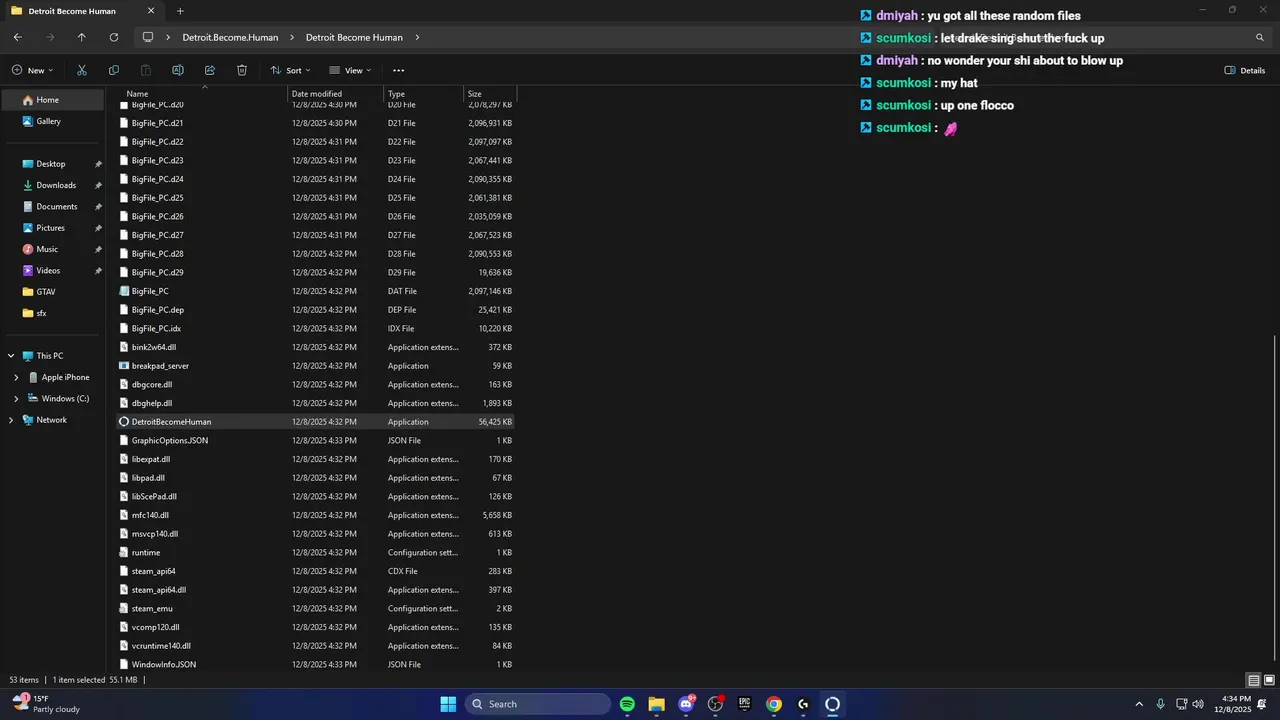Toggle the Details pane button
Screen dimensions: 1280x720
[x=1245, y=70]
